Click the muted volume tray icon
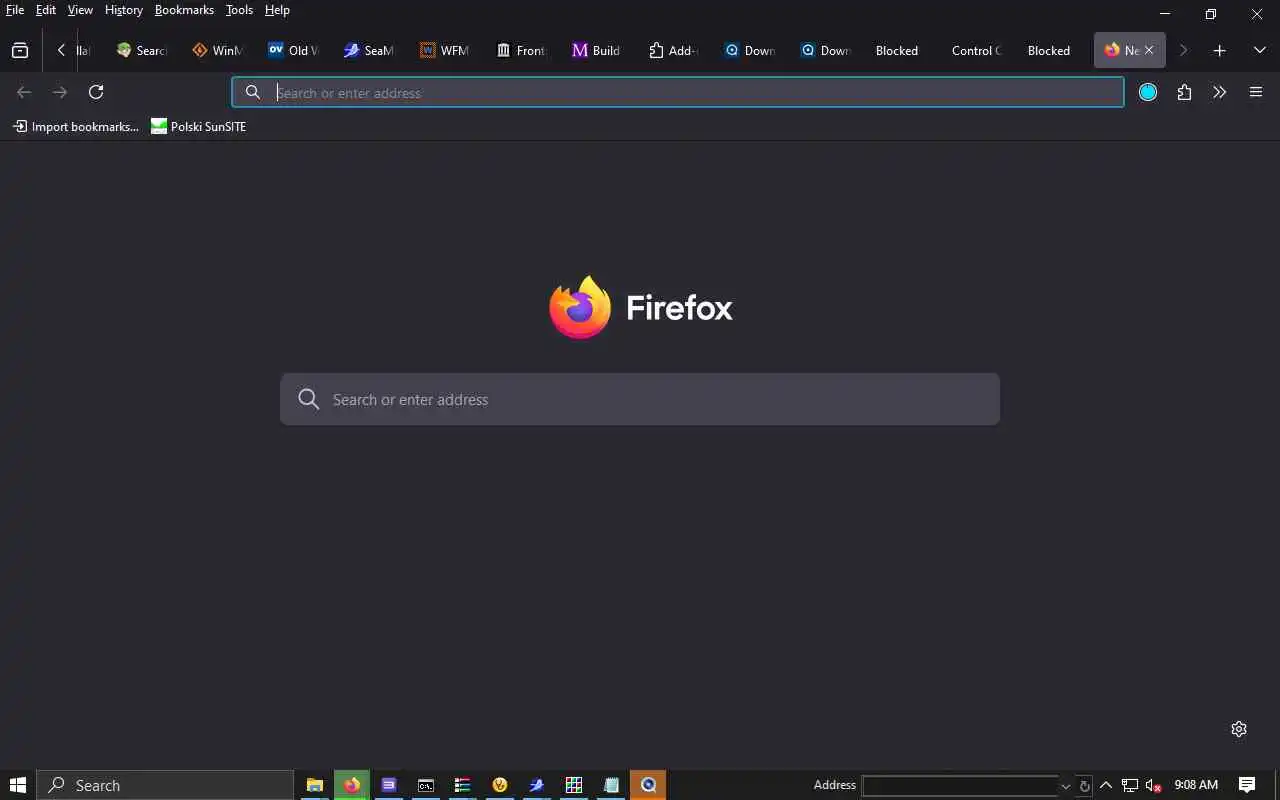 click(1154, 785)
